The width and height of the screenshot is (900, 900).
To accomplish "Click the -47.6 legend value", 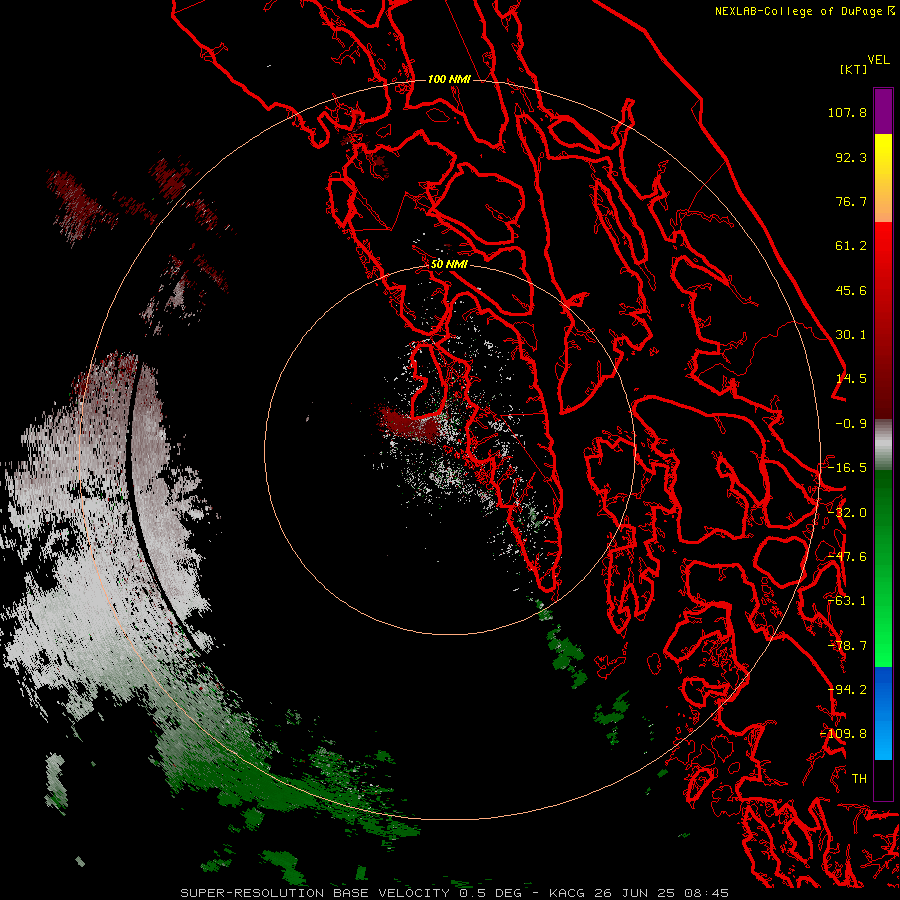I will tap(847, 557).
